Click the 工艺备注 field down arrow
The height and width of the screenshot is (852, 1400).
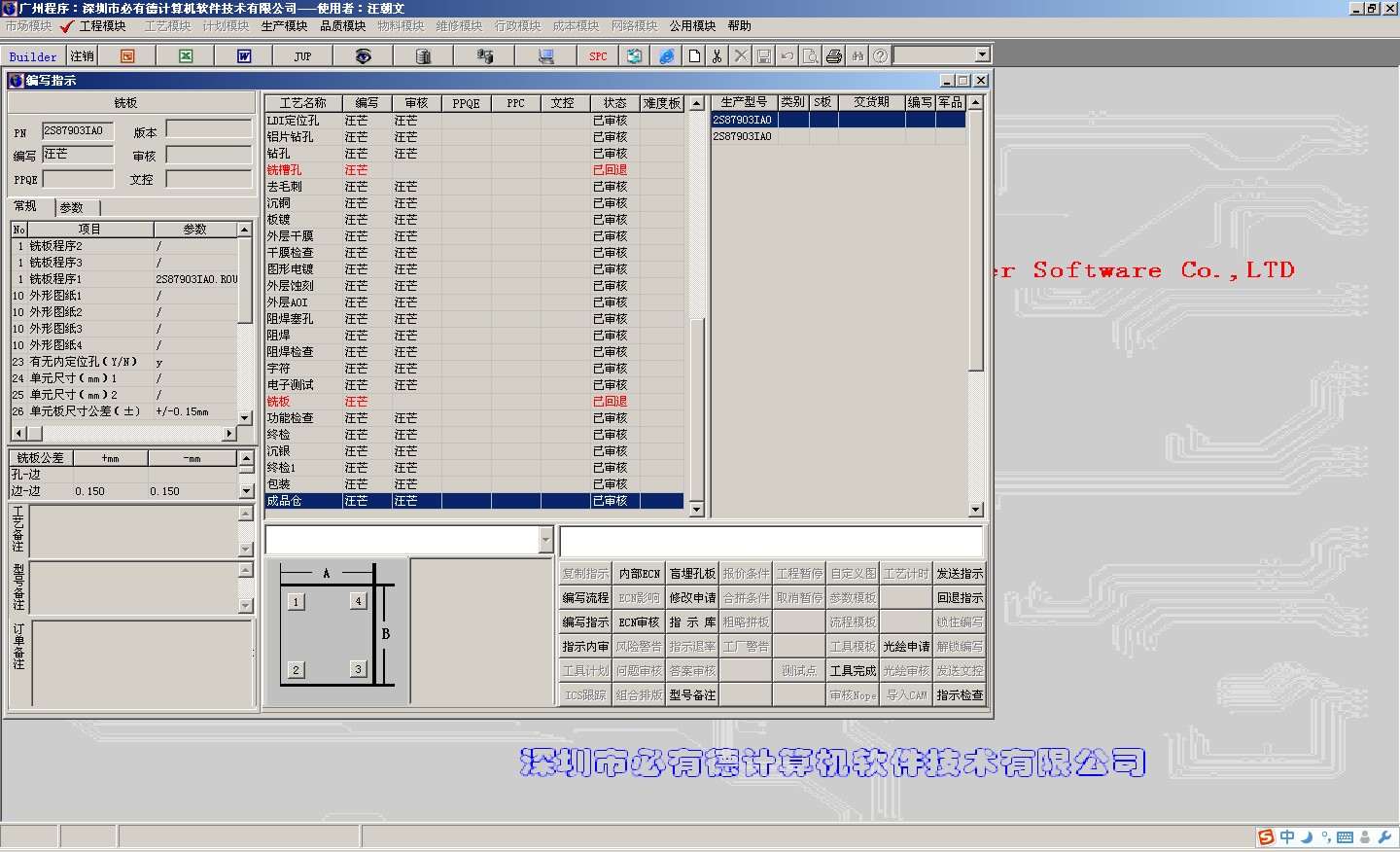246,550
